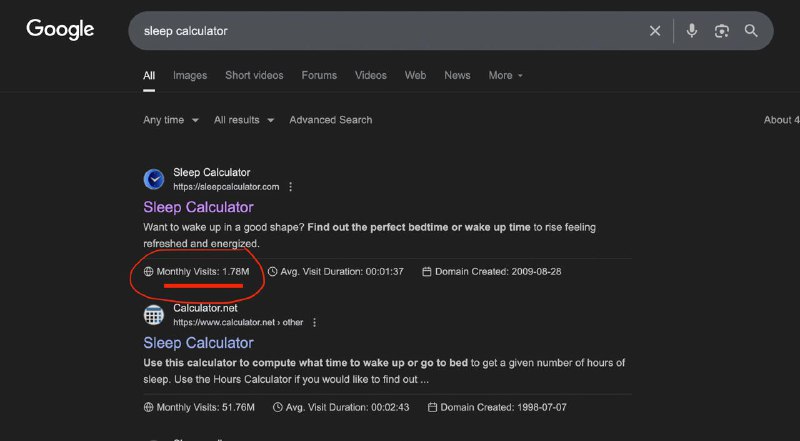The image size is (800, 441).
Task: Click the Calculator.net grid favicon
Action: [x=154, y=315]
